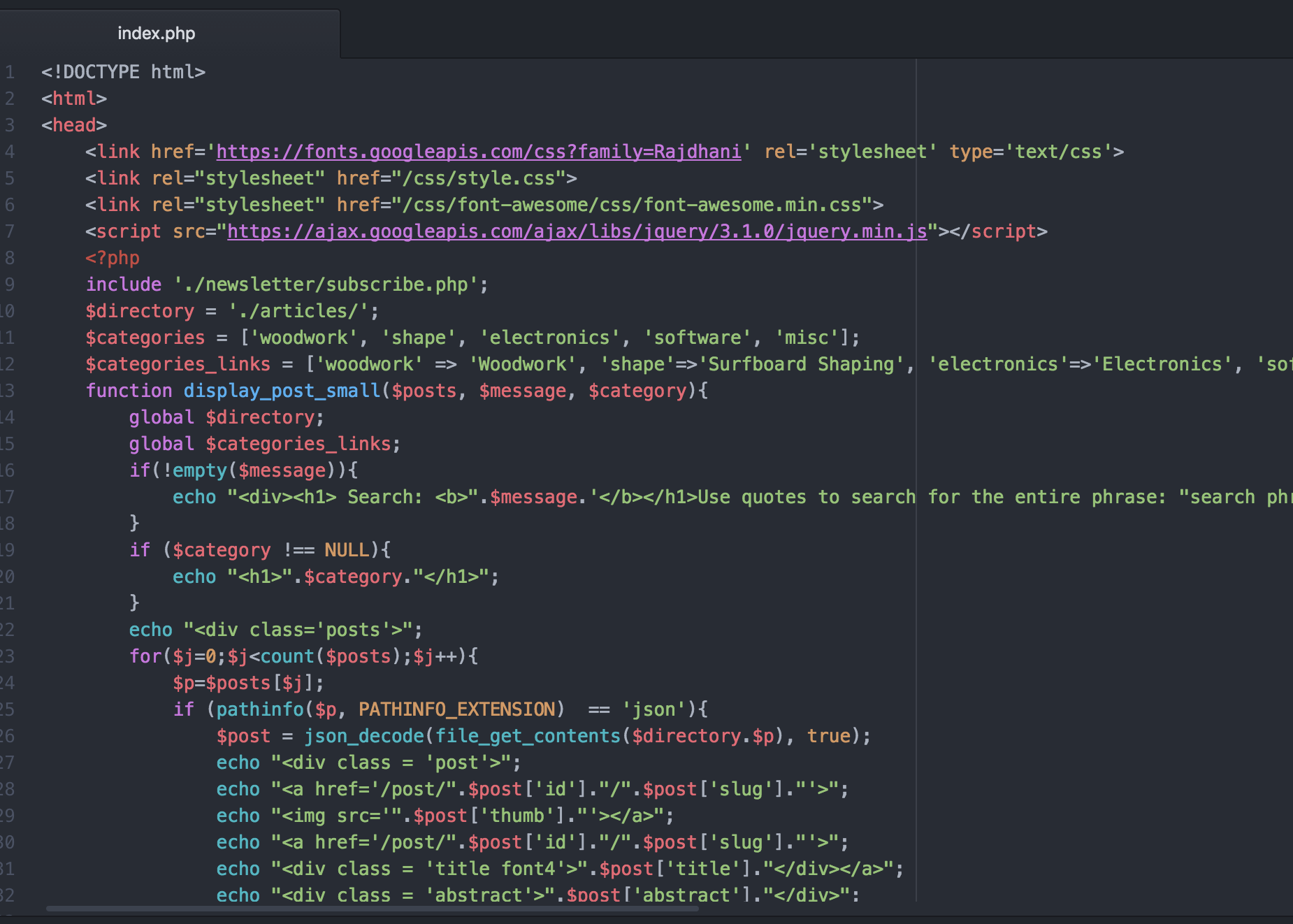This screenshot has width=1293, height=924.
Task: Click the NULL keyword in the if condition
Action: [346, 550]
